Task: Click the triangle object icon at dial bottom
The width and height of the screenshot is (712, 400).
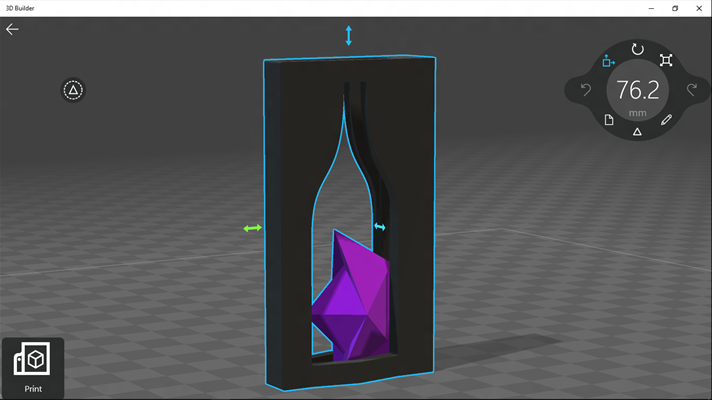Action: click(x=638, y=132)
